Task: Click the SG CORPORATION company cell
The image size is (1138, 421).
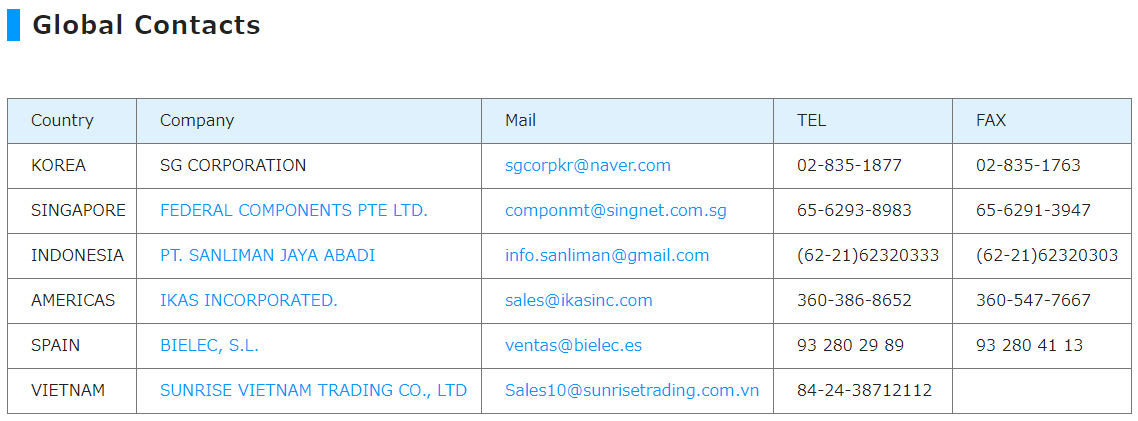Action: 233,165
